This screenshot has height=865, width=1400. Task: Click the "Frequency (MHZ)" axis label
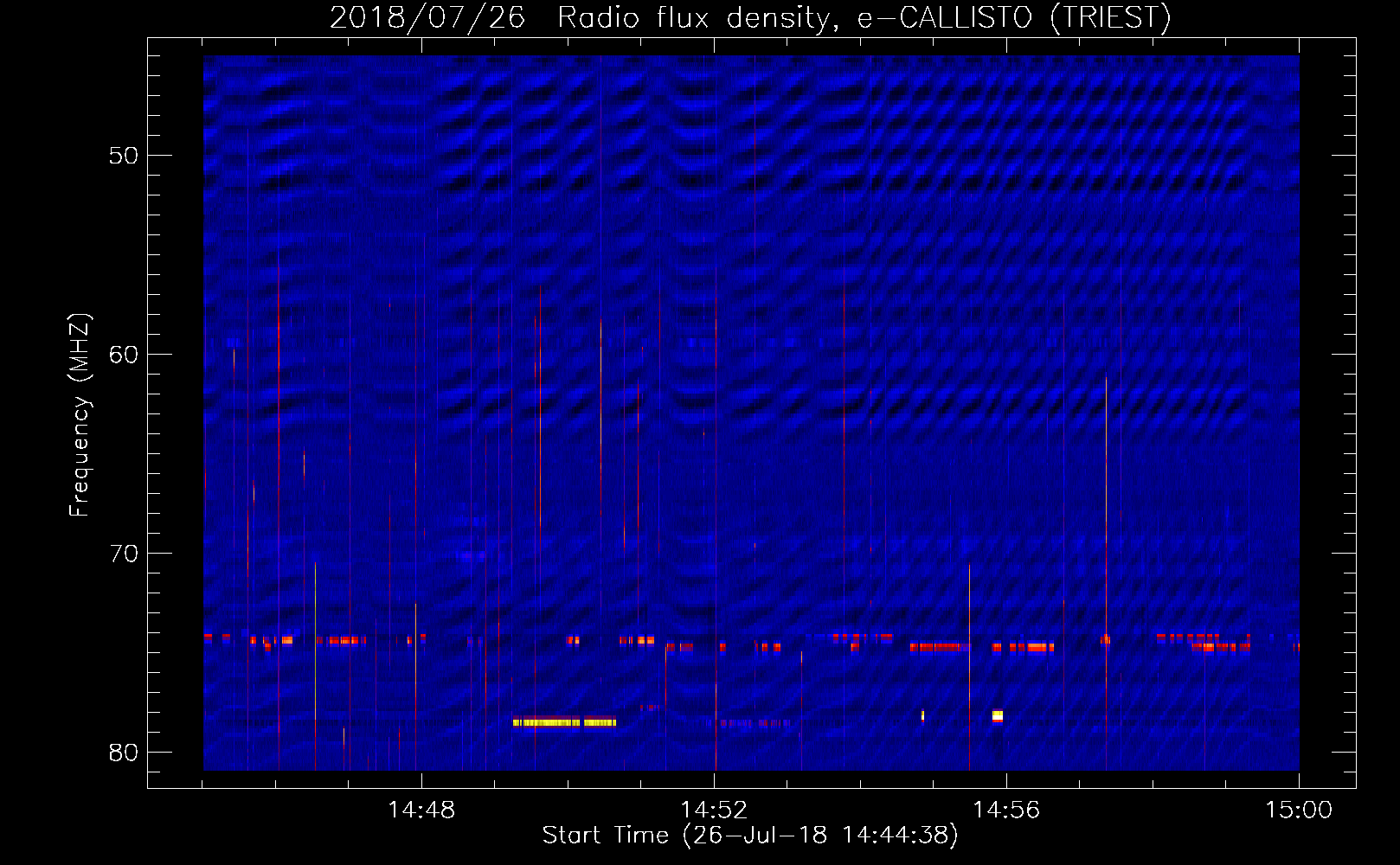pyautogui.click(x=80, y=415)
